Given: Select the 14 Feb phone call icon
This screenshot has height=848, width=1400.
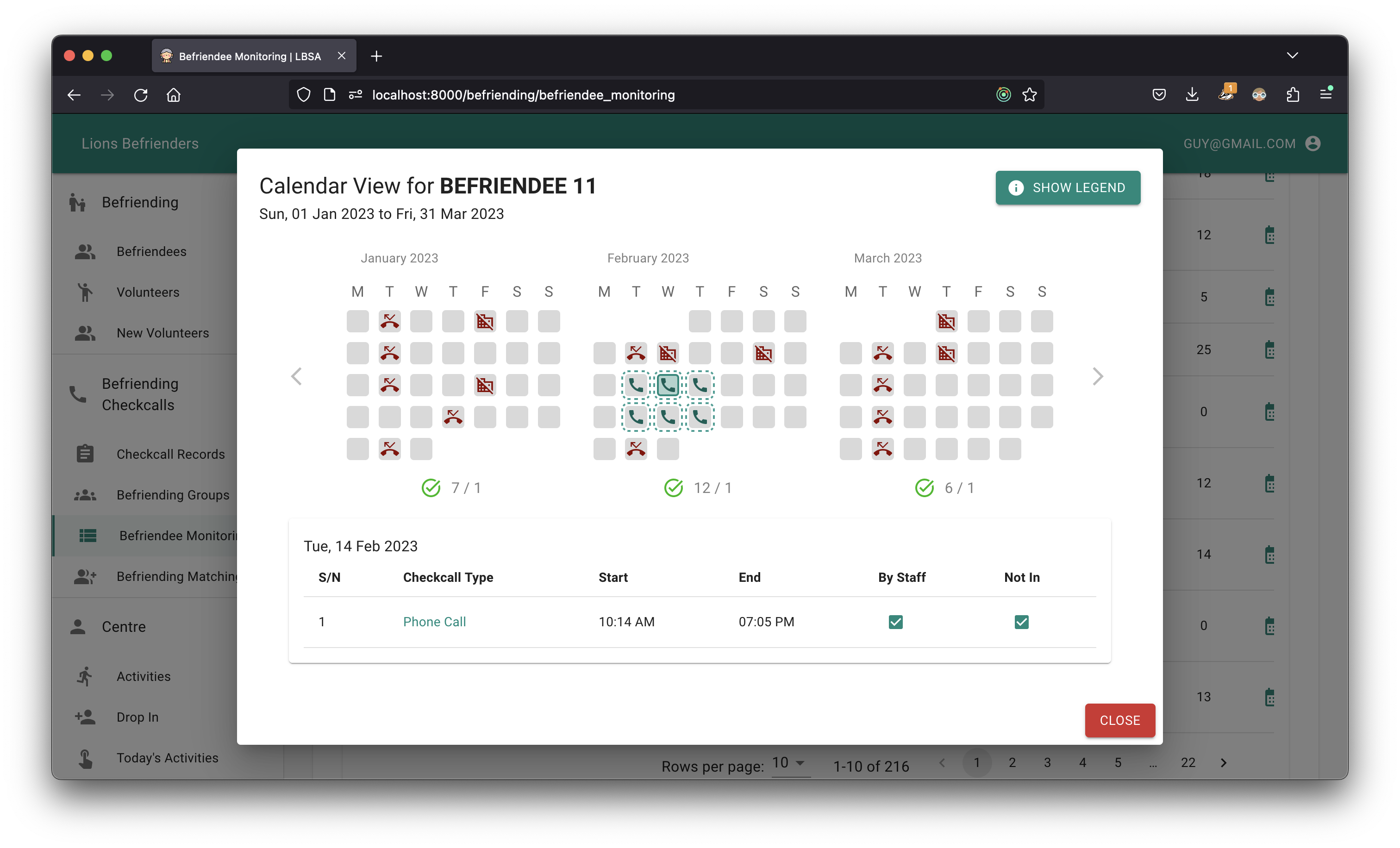Looking at the screenshot, I should [x=636, y=385].
